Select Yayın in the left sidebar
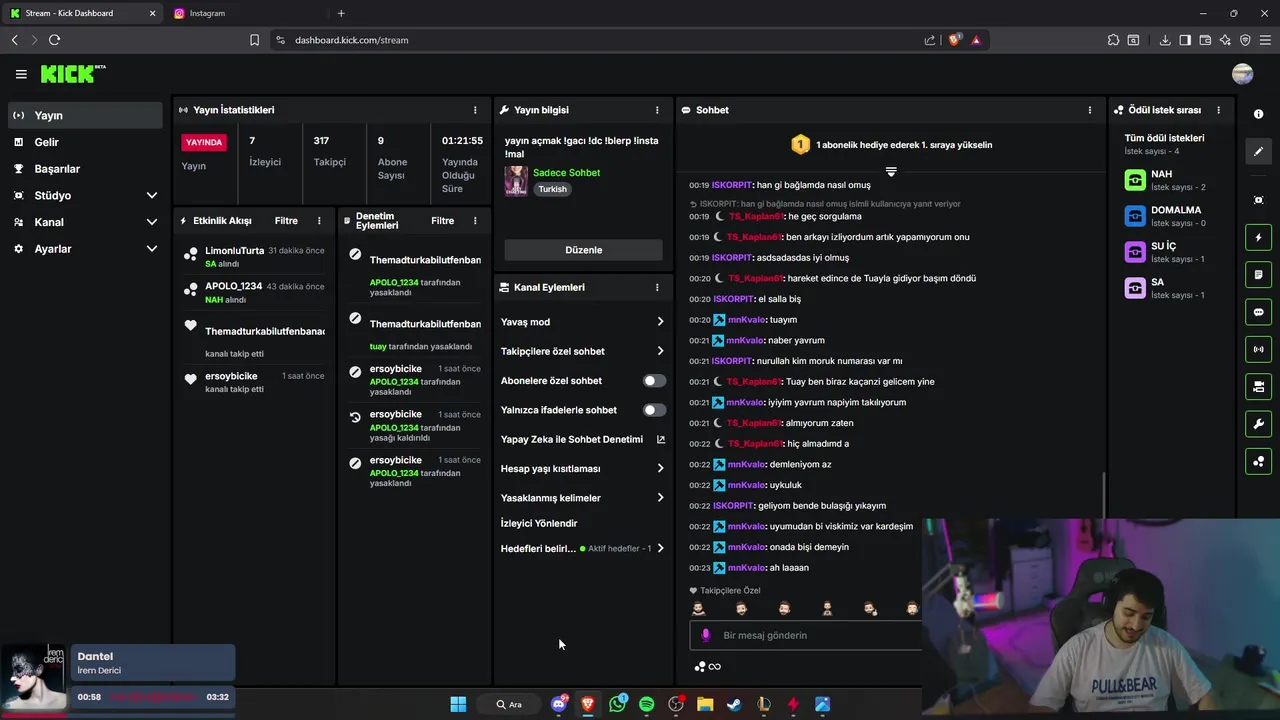 click(85, 115)
